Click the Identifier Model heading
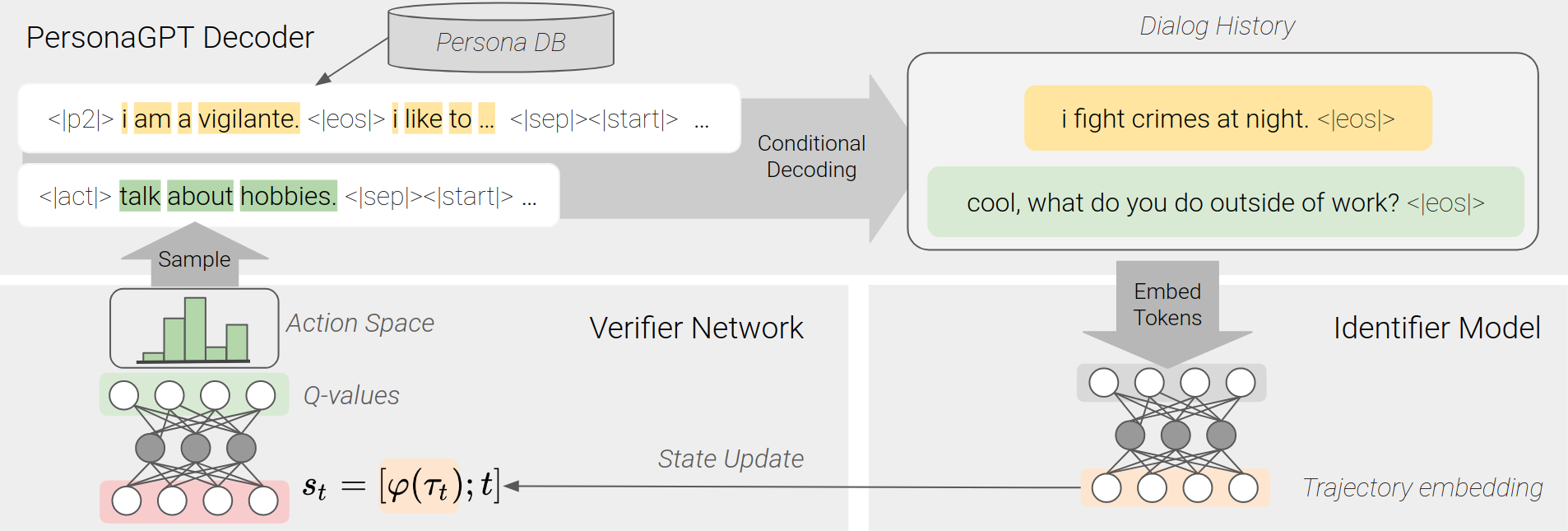The height and width of the screenshot is (531, 1568). click(1436, 328)
